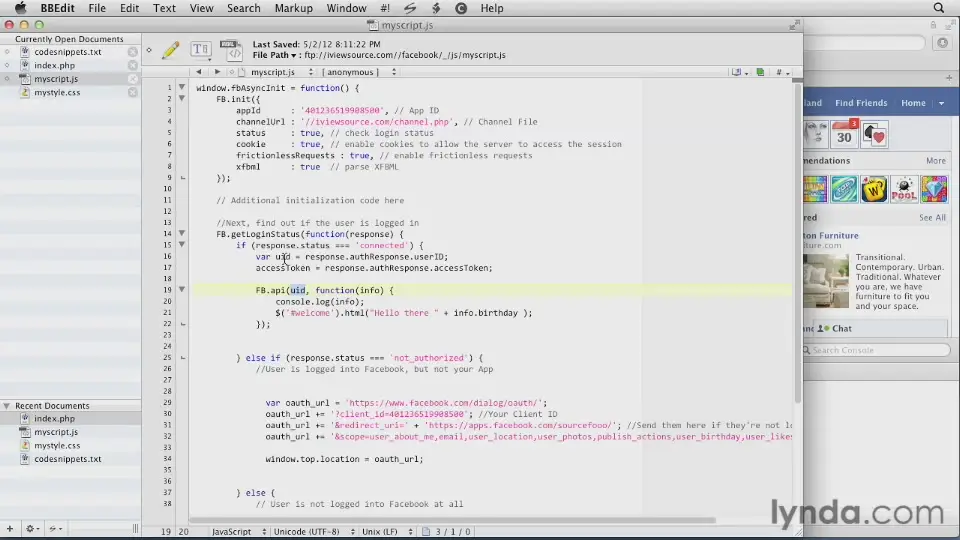The image size is (960, 540).
Task: Open the diamond gem game icon
Action: point(934,189)
